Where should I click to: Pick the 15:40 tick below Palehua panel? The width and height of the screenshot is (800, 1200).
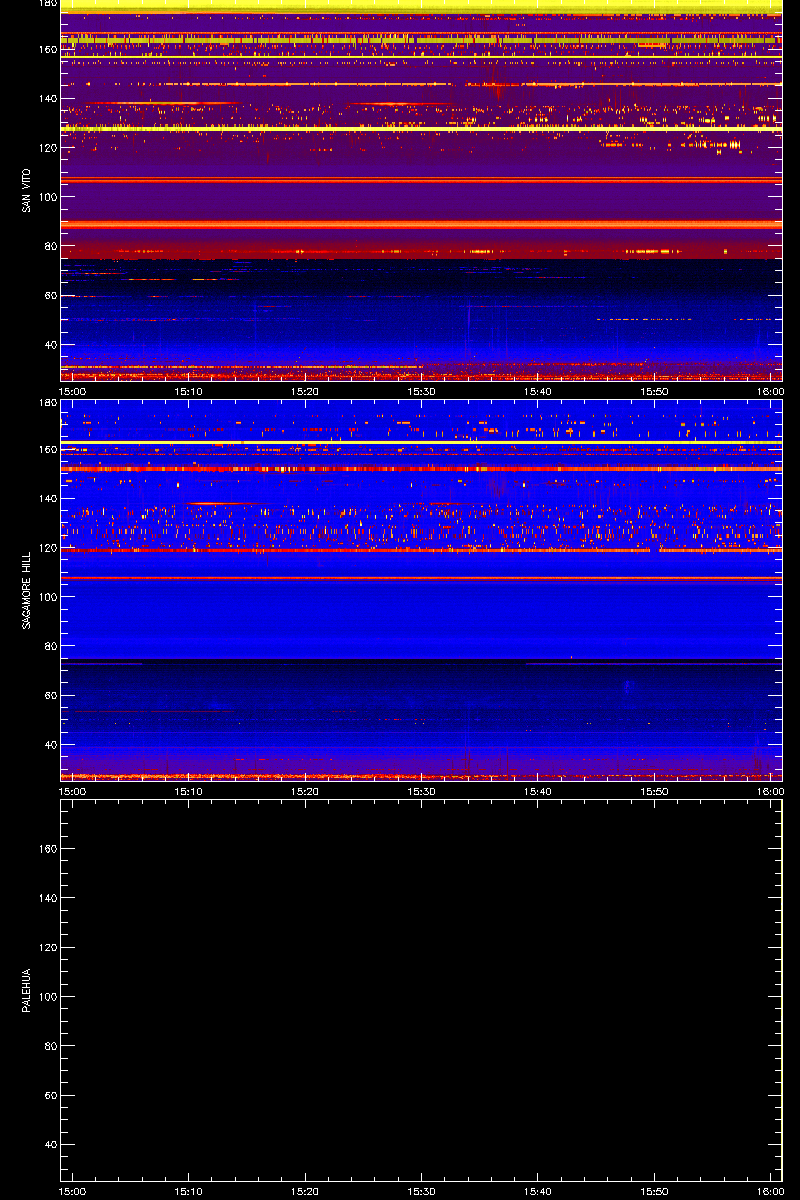coord(538,1192)
